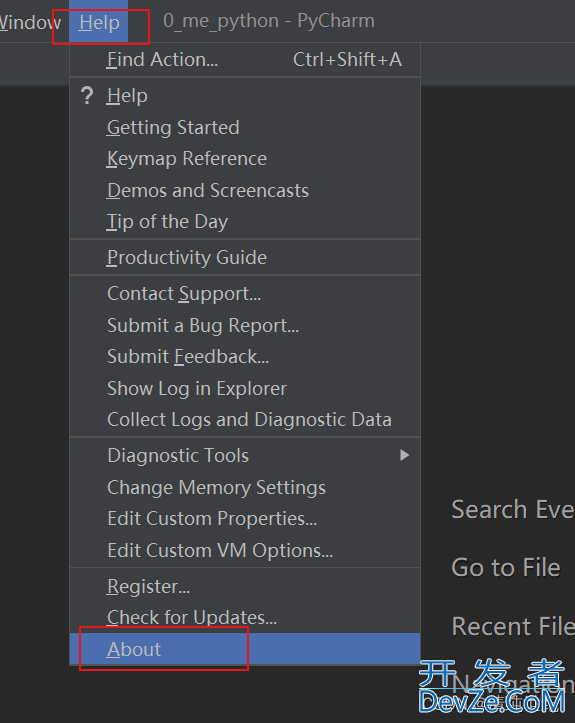Screen dimensions: 575x723
Task: Select Demos and Screencasts
Action: [x=245, y=190]
